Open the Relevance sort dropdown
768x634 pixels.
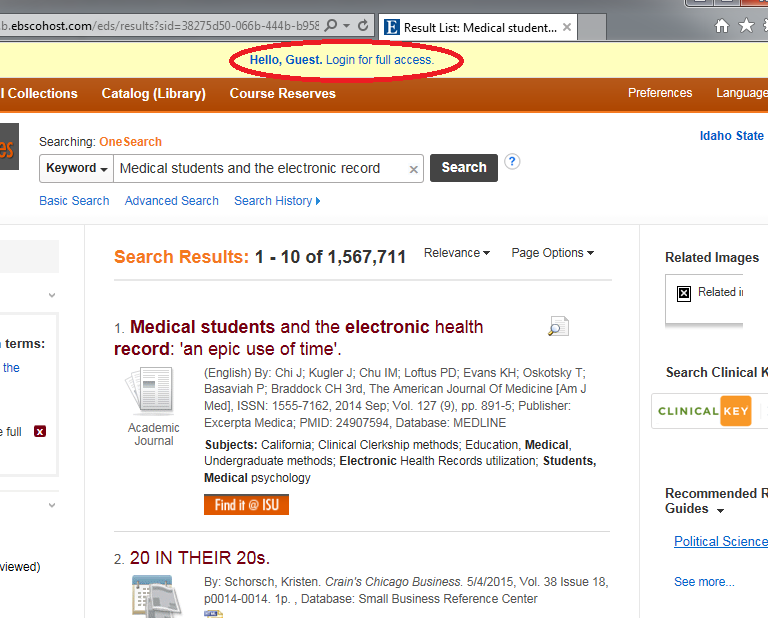(x=456, y=253)
